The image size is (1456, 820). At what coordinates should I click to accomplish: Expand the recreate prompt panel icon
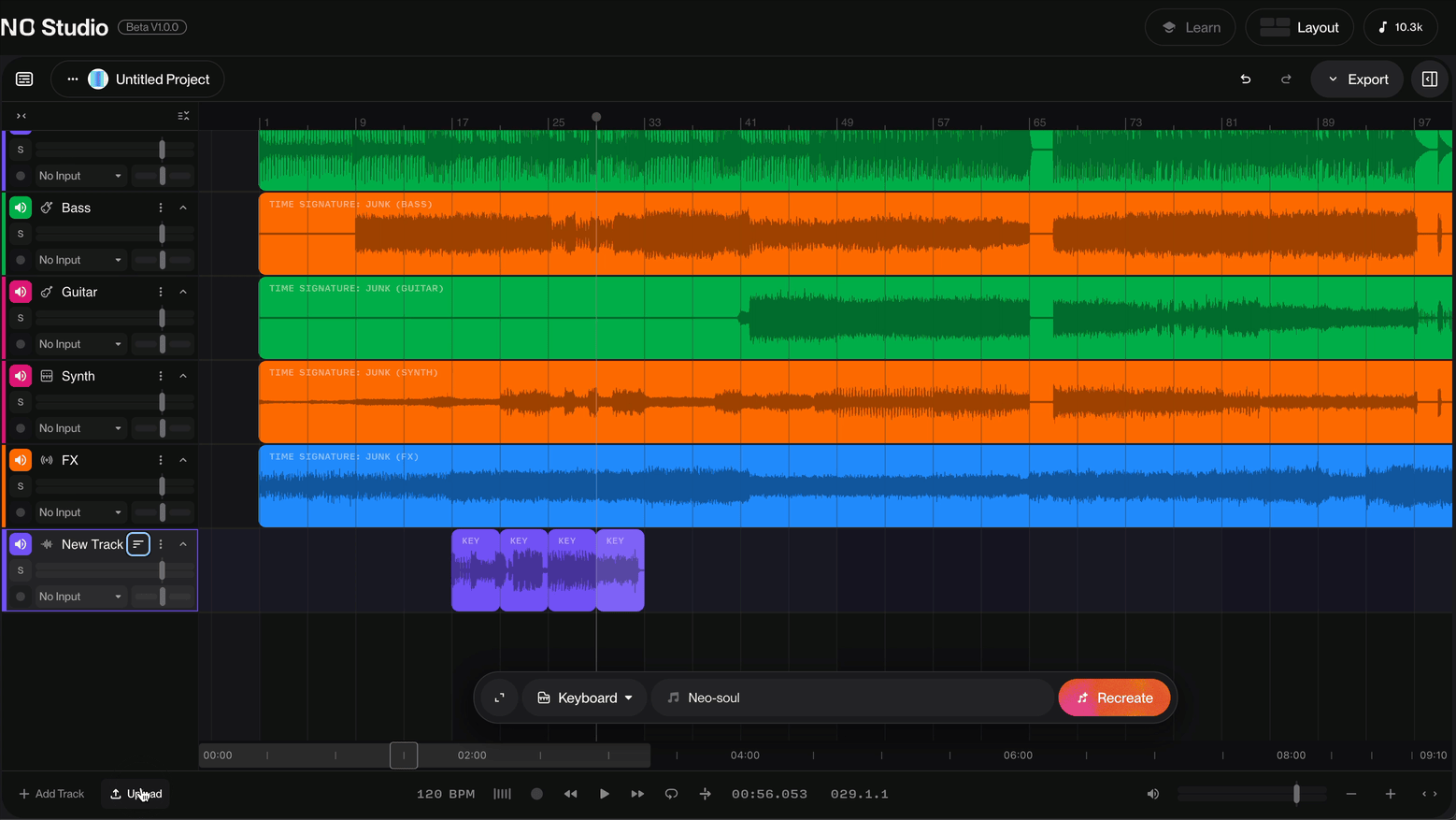point(500,698)
